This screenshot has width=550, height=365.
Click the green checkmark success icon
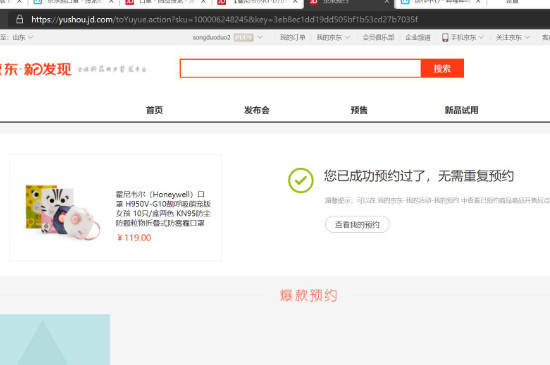click(x=301, y=180)
